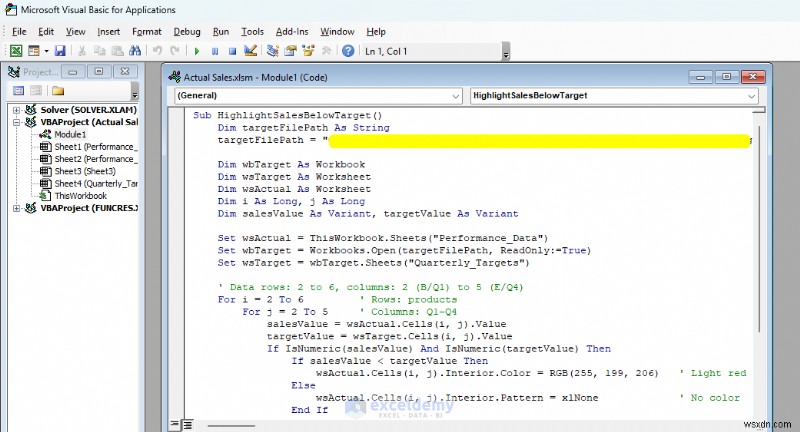Open Find with the binoculars icon
800x432 pixels.
[135, 51]
